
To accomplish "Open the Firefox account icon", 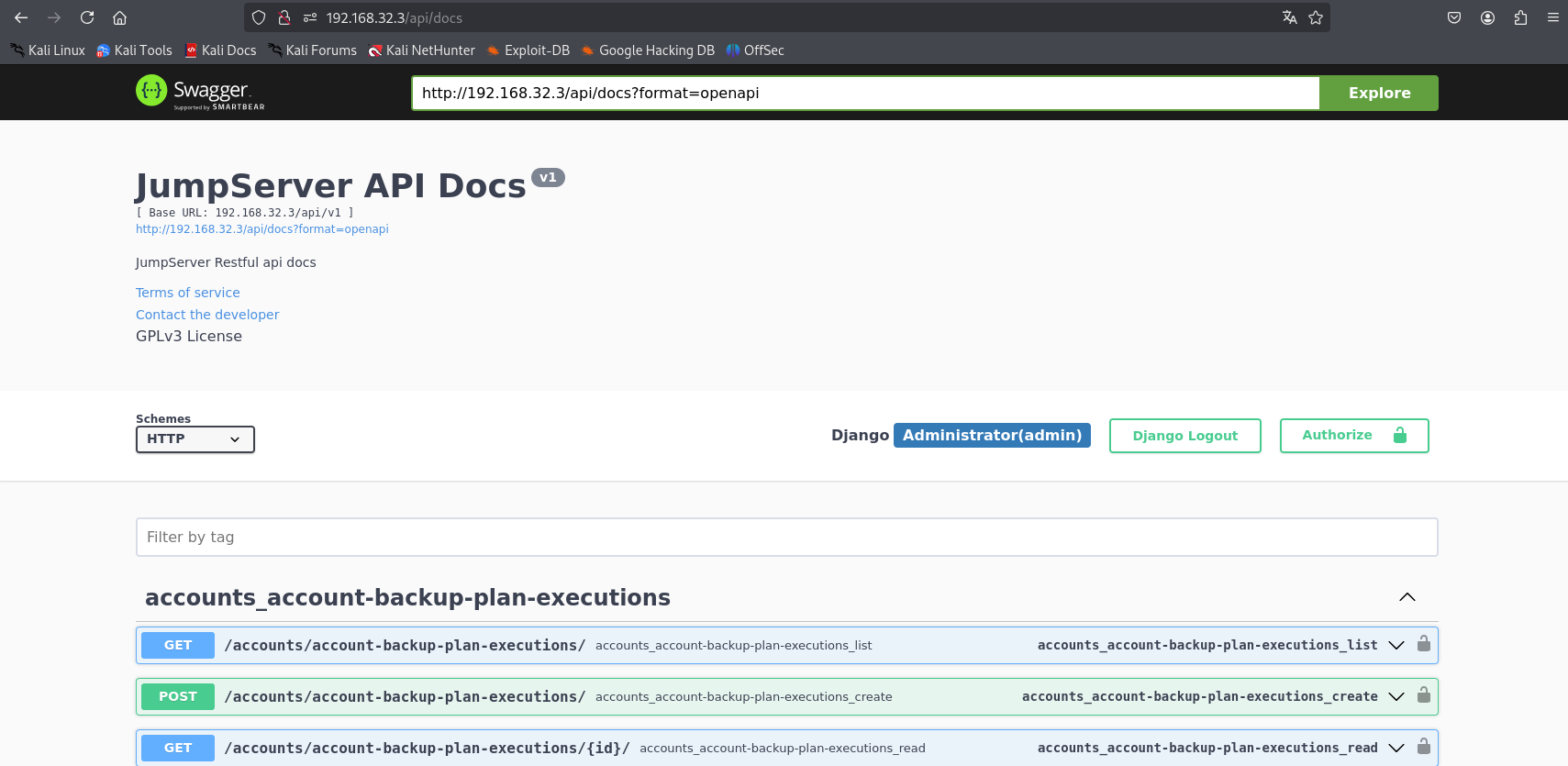I will tap(1488, 17).
